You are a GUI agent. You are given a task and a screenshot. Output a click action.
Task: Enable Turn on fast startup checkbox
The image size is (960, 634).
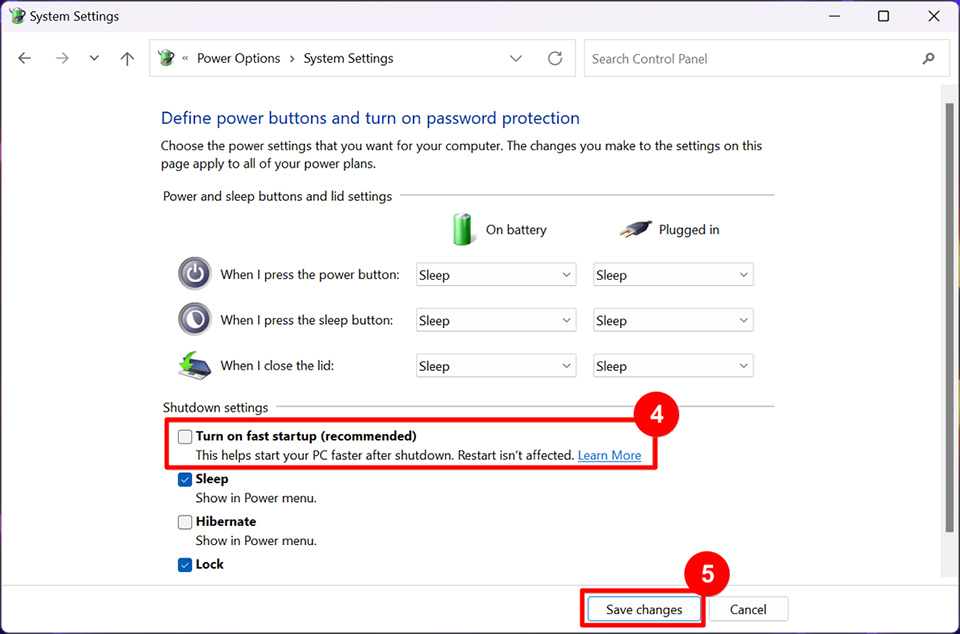[184, 436]
